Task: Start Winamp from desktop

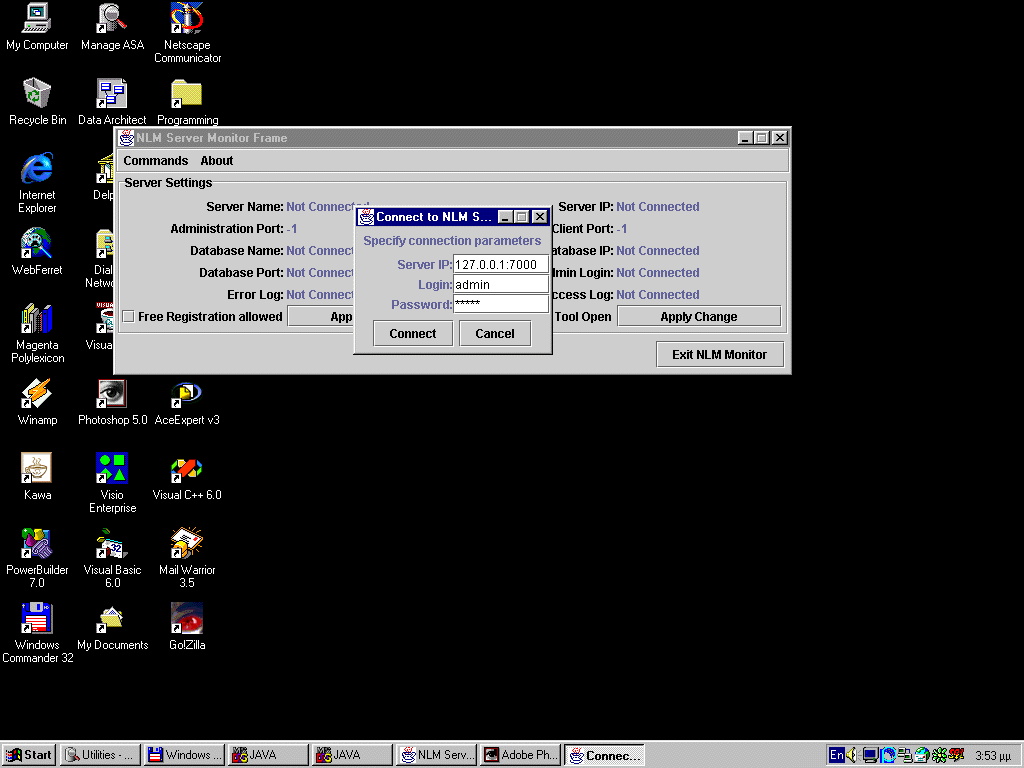Action: pos(37,402)
